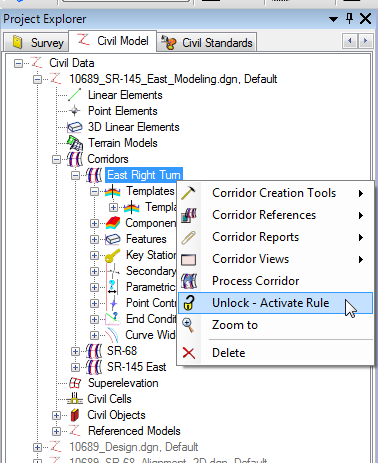This screenshot has width=378, height=463.
Task: Select the Key Stations key icon
Action: pyautogui.click(x=112, y=255)
